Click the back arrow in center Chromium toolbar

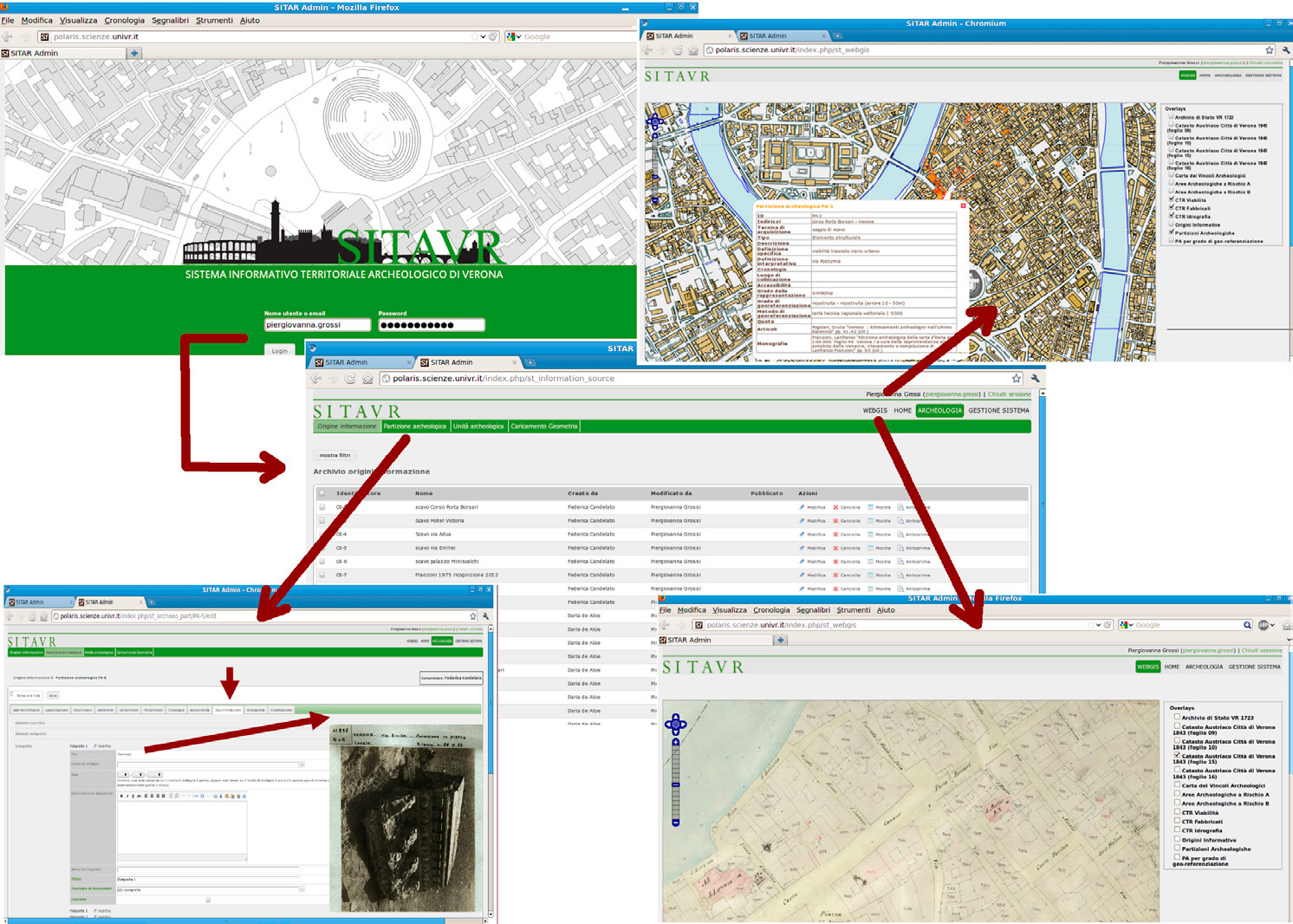[316, 379]
